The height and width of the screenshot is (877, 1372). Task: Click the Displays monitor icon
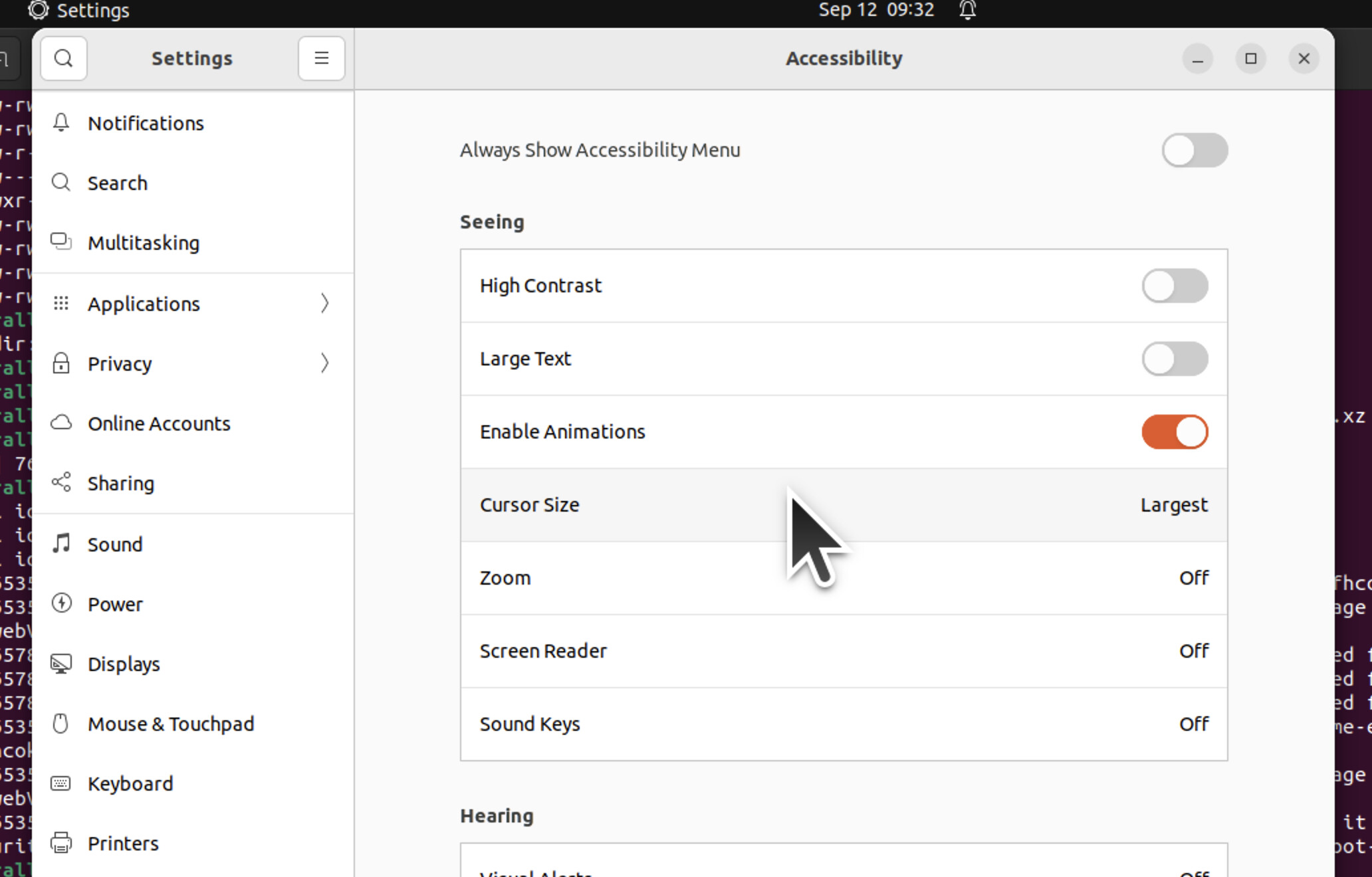point(61,664)
